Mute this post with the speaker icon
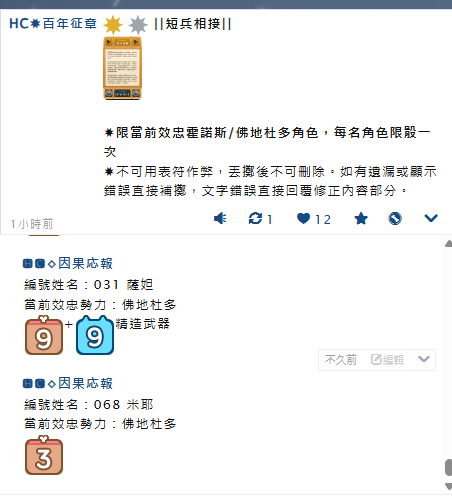This screenshot has width=452, height=499. [220, 219]
